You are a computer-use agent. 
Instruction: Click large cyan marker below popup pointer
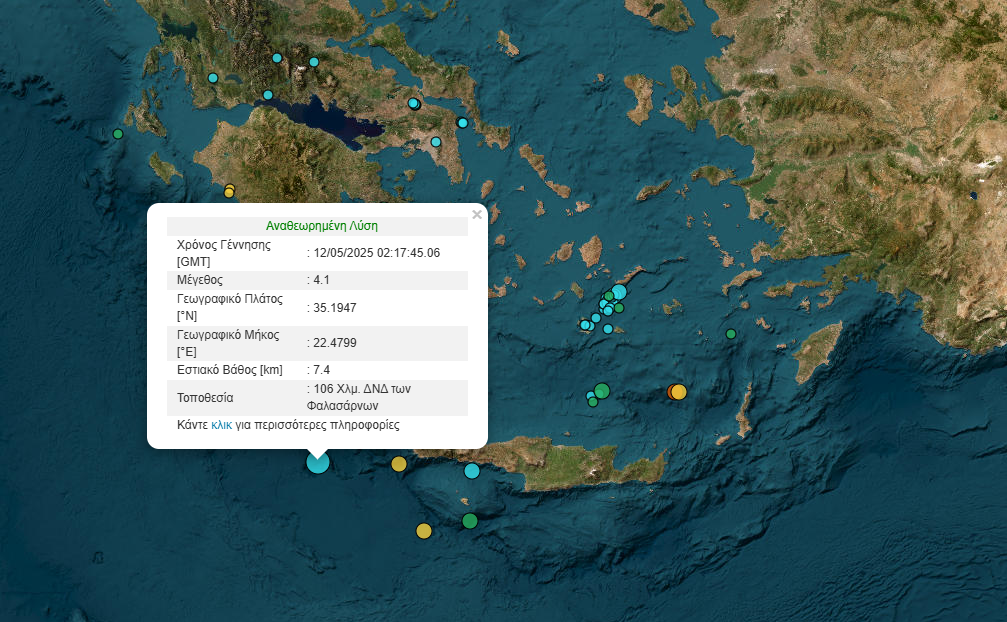click(x=318, y=462)
